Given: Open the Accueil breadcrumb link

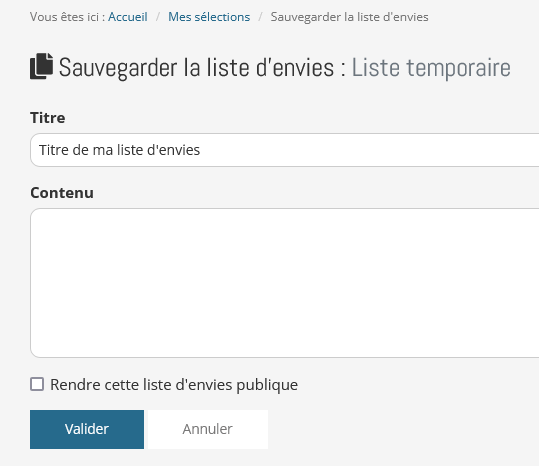Looking at the screenshot, I should tap(128, 17).
